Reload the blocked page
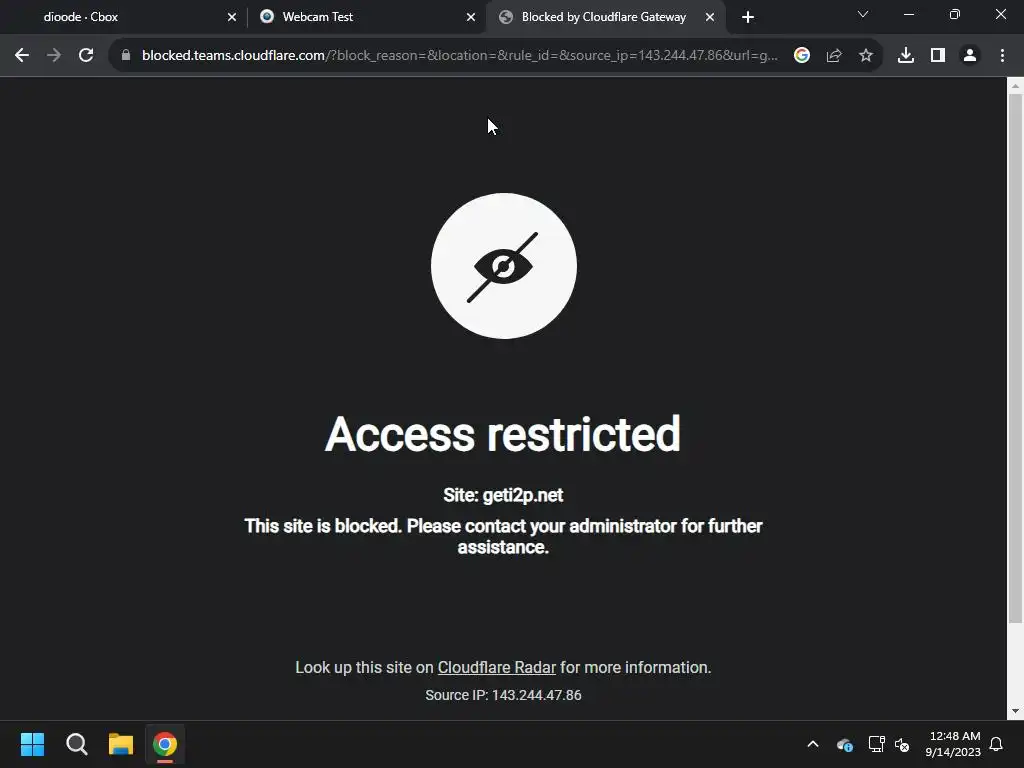The height and width of the screenshot is (768, 1024). [86, 56]
